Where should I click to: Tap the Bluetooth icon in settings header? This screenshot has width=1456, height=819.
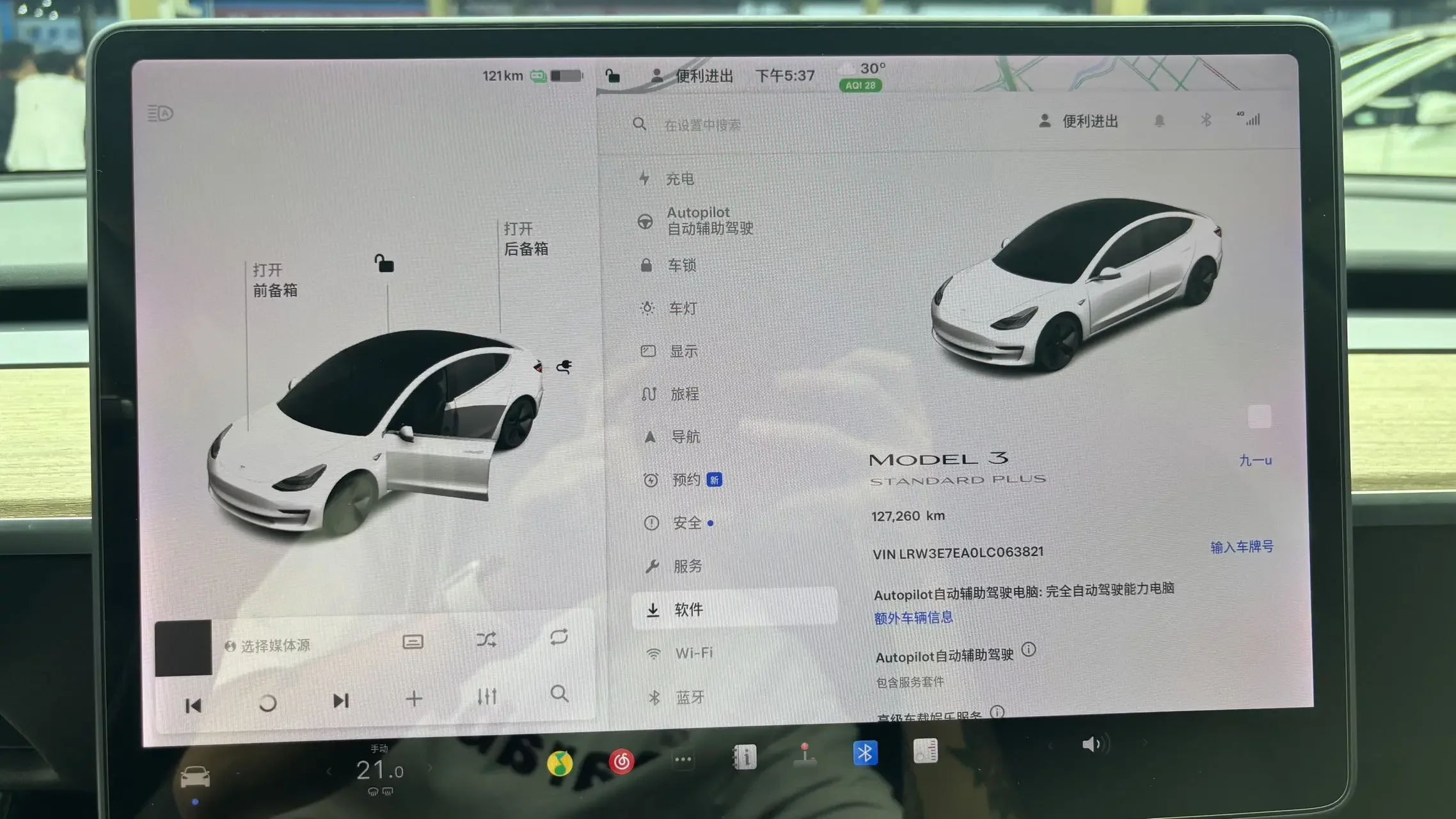point(1206,120)
